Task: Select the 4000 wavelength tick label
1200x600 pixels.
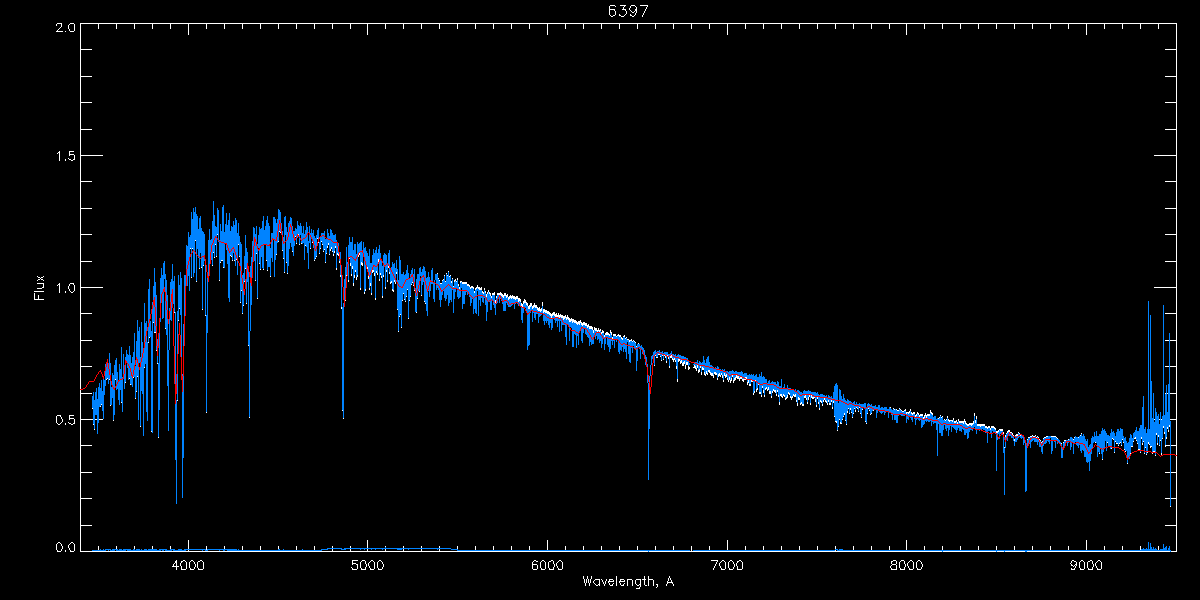Action: (188, 564)
